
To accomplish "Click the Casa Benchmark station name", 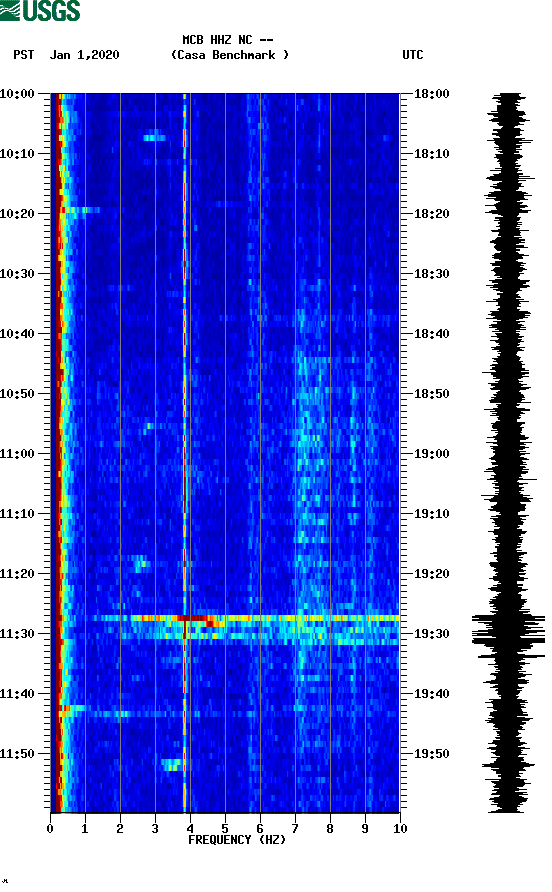I will (230, 55).
